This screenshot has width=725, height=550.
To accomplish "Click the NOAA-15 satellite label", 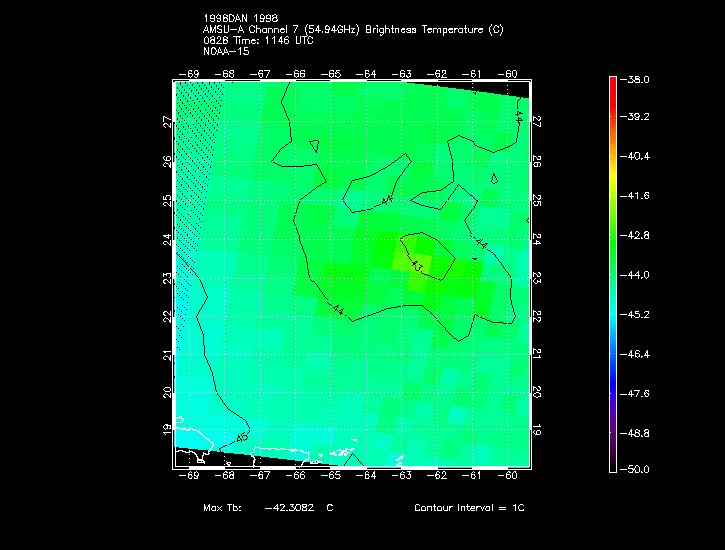I will (224, 50).
